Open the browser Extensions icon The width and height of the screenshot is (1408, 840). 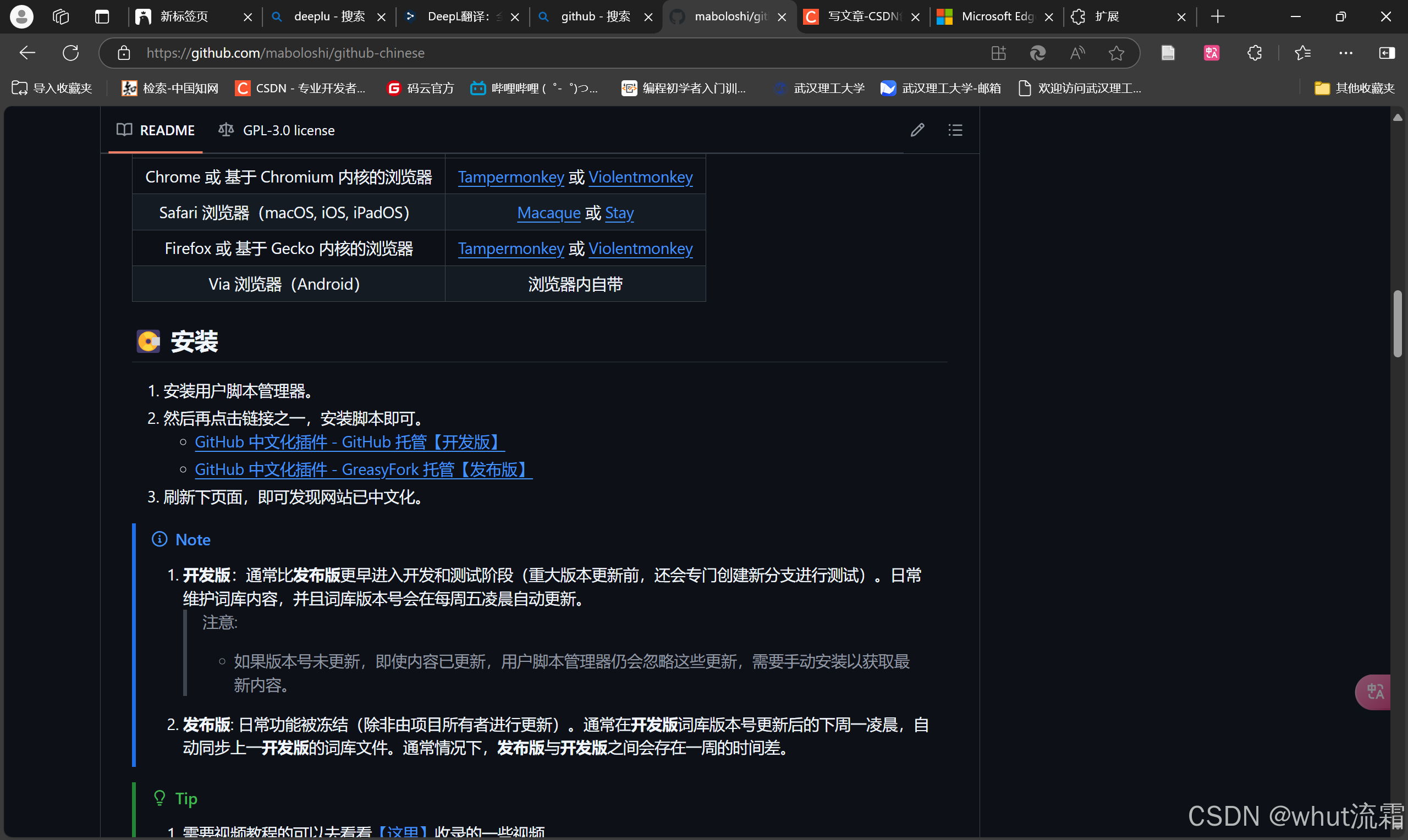pyautogui.click(x=1254, y=53)
